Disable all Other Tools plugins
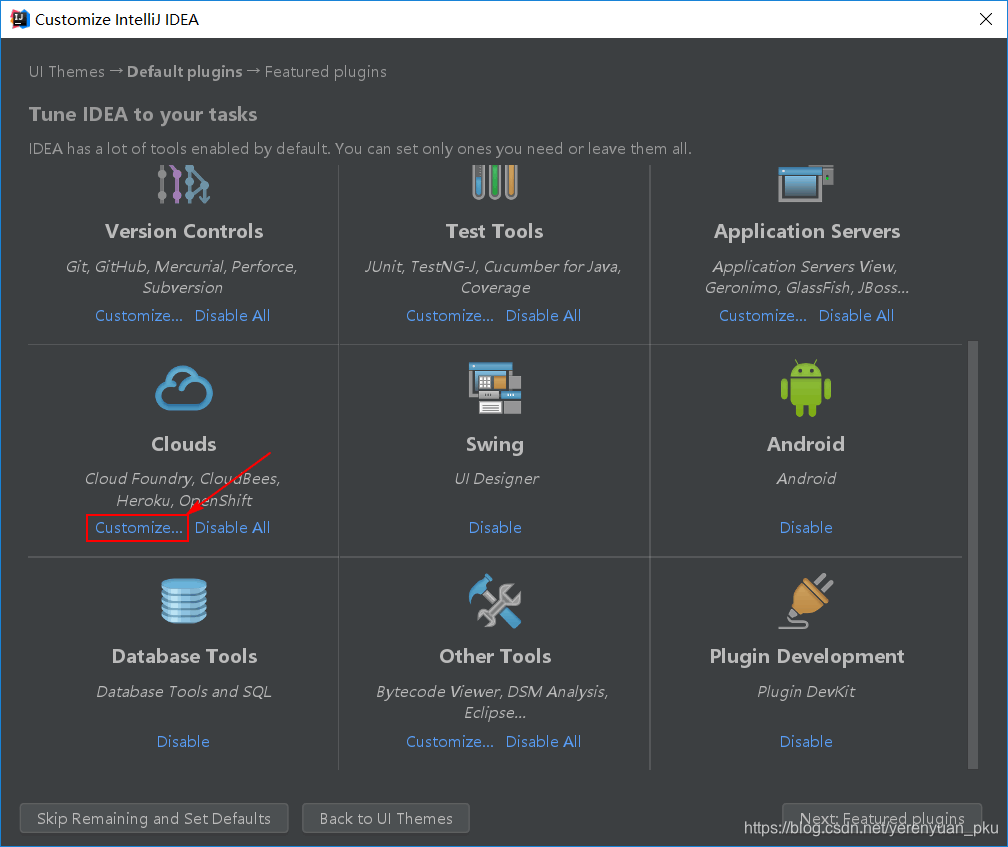1008x847 pixels. [x=543, y=742]
